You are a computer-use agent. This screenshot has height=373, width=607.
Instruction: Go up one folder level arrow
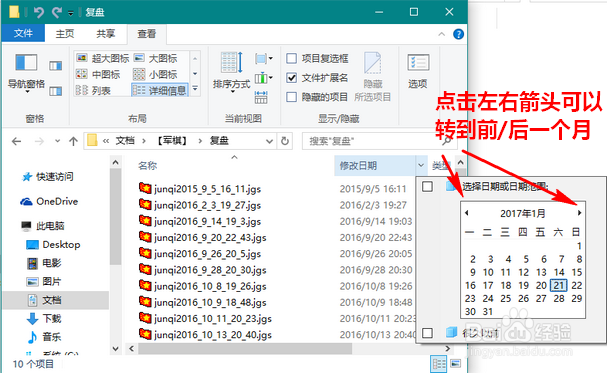(73, 141)
